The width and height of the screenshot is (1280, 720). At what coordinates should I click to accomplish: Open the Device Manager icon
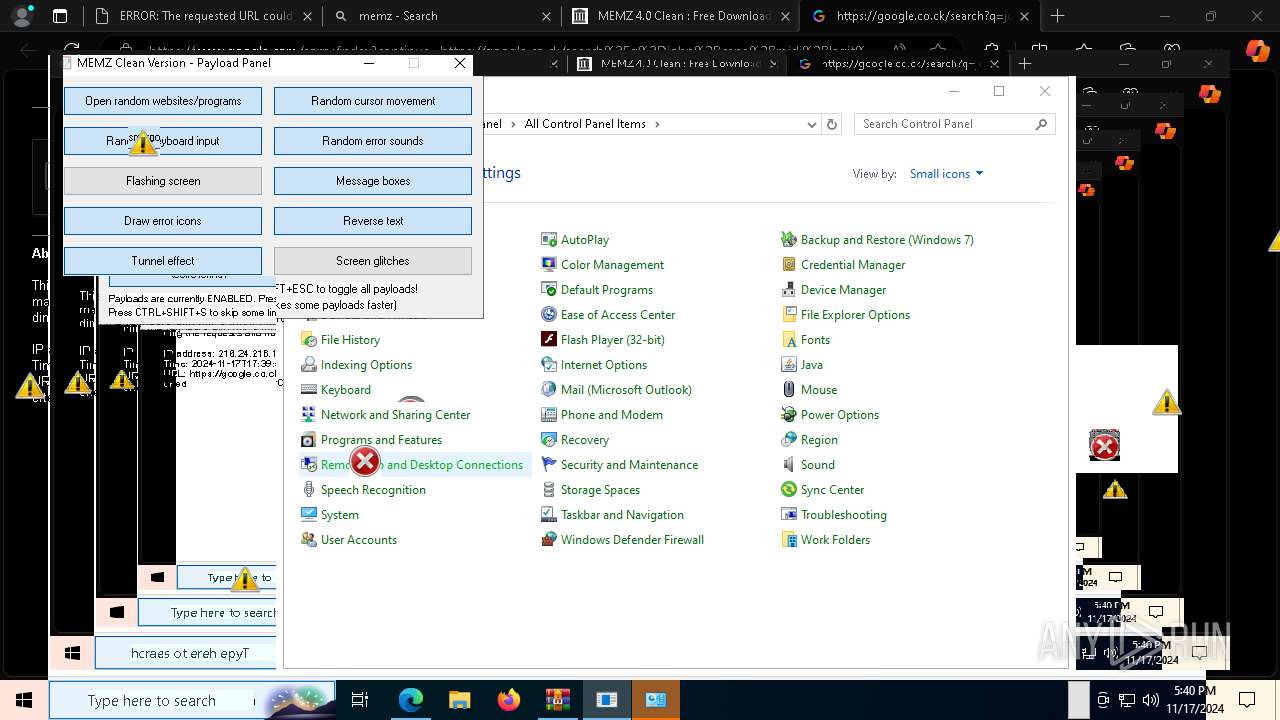point(789,290)
